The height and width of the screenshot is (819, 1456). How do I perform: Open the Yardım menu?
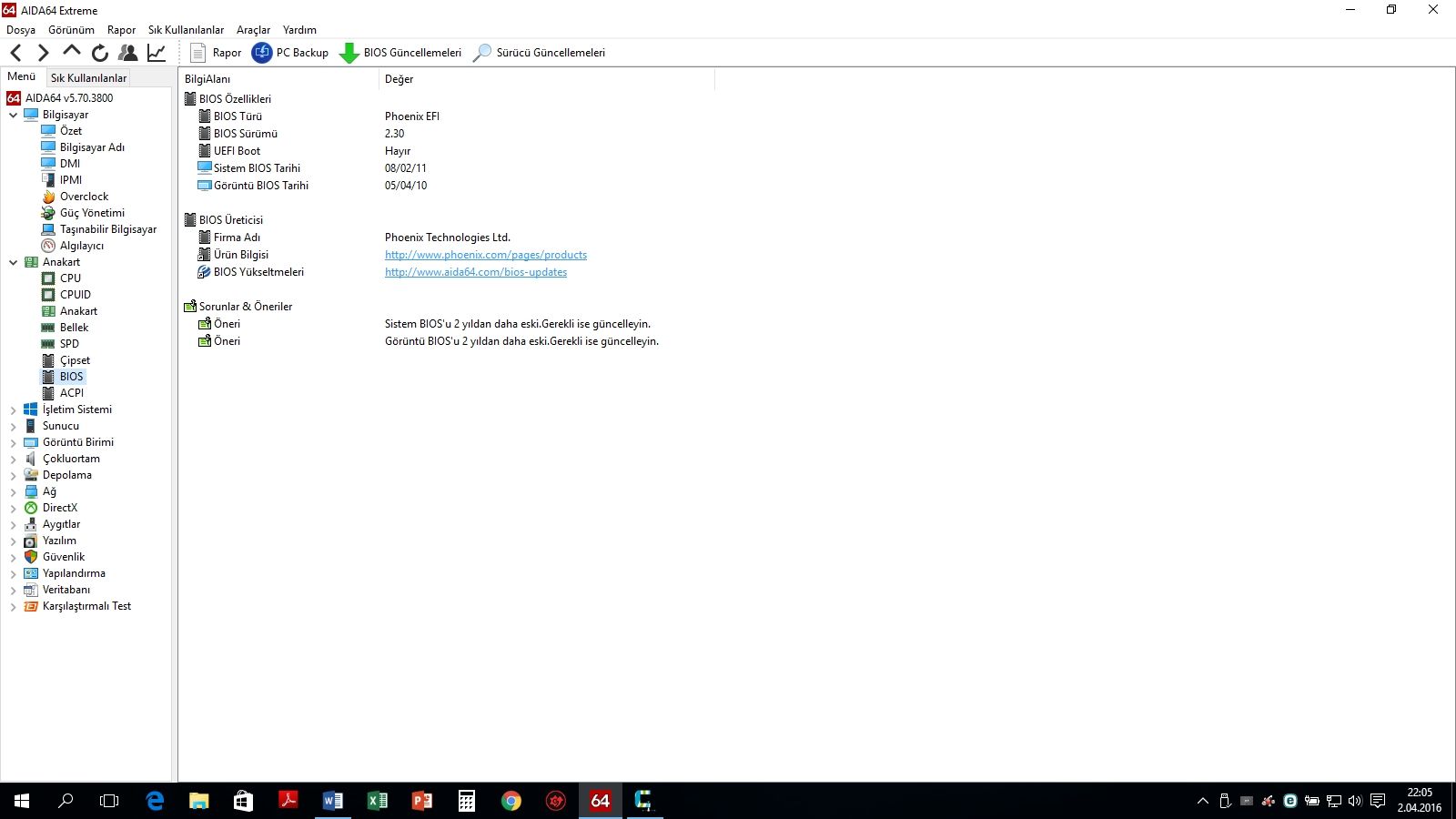tap(299, 30)
